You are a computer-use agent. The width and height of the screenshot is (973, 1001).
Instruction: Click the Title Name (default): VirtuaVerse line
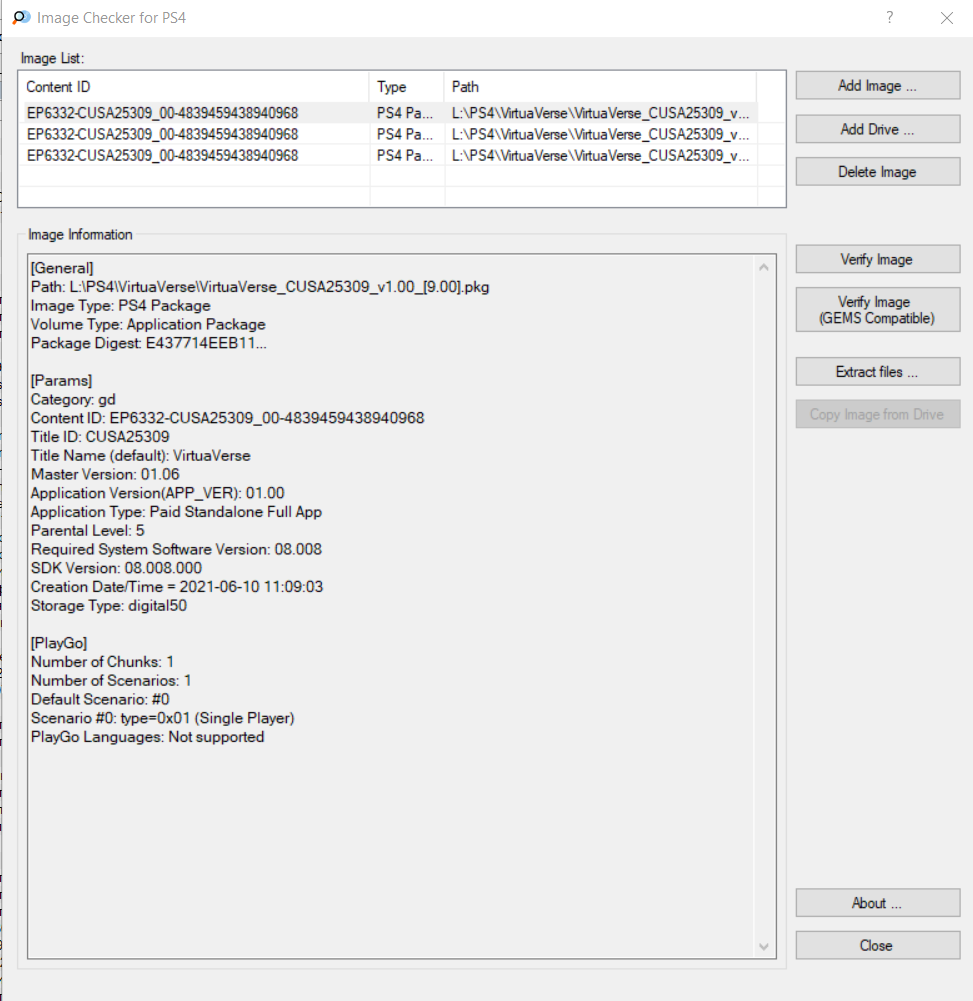coord(140,456)
